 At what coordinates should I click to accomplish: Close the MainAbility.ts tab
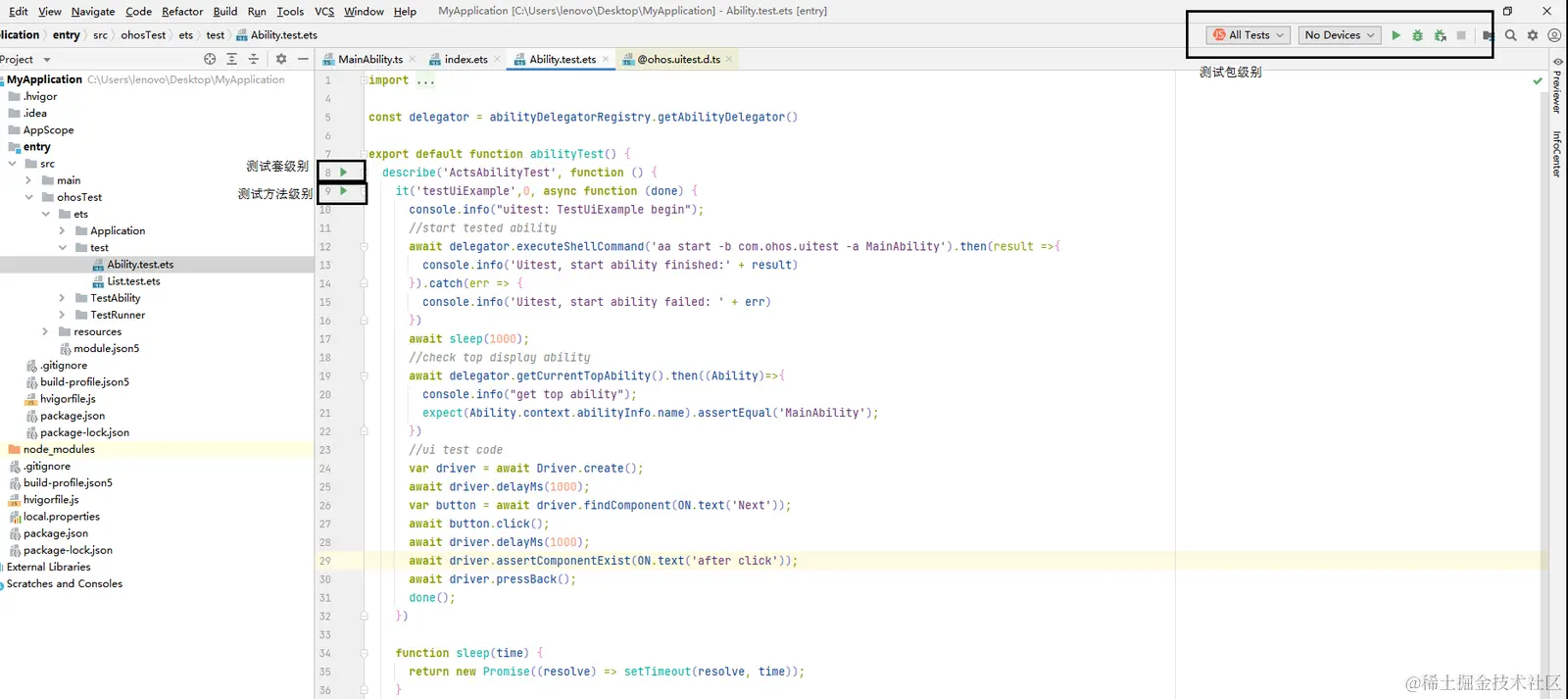(412, 60)
